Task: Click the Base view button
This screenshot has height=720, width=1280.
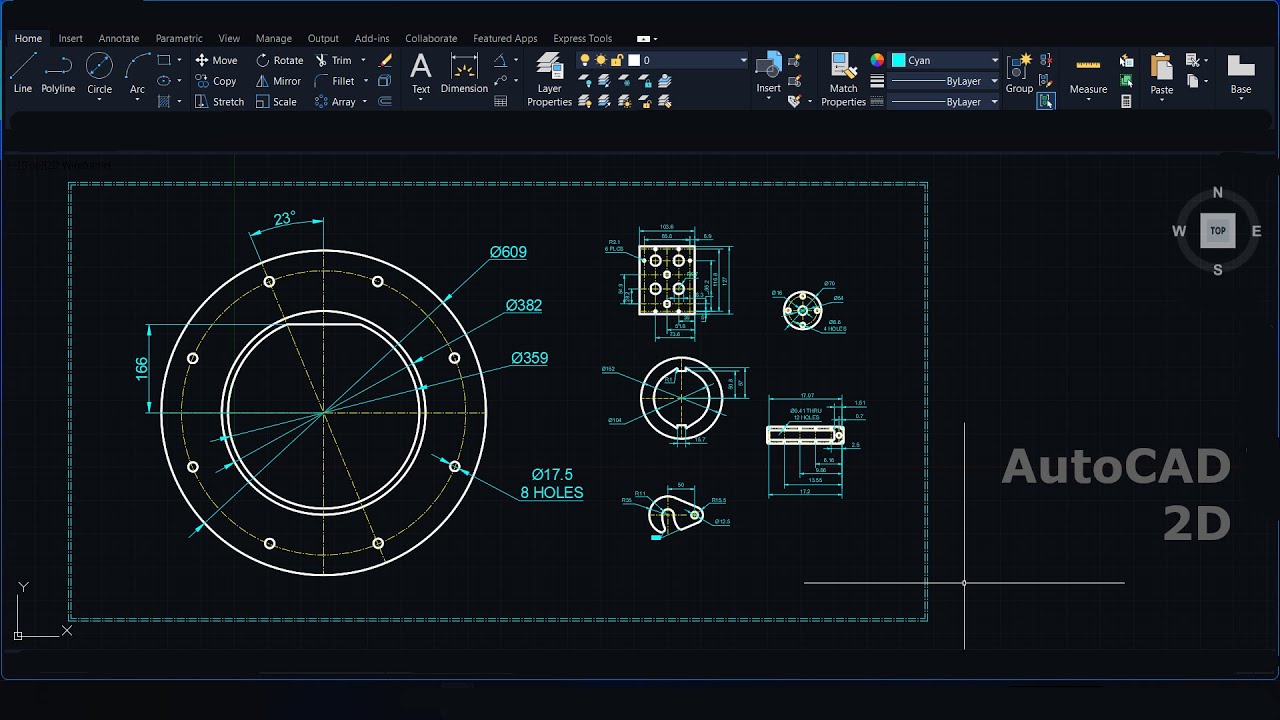Action: [x=1241, y=74]
